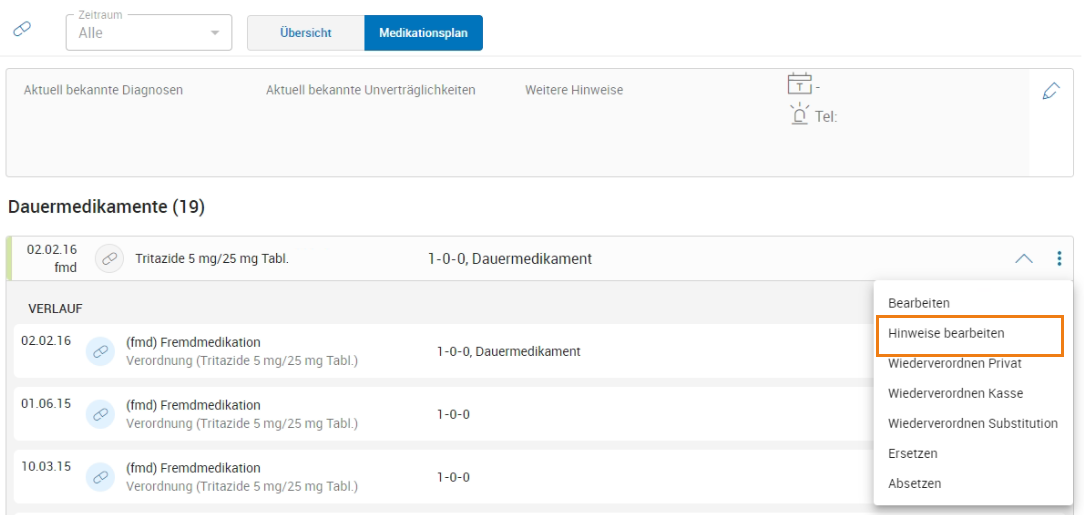Click the three-dot menu of Tritazide
Image resolution: width=1084 pixels, height=515 pixels.
(1059, 259)
